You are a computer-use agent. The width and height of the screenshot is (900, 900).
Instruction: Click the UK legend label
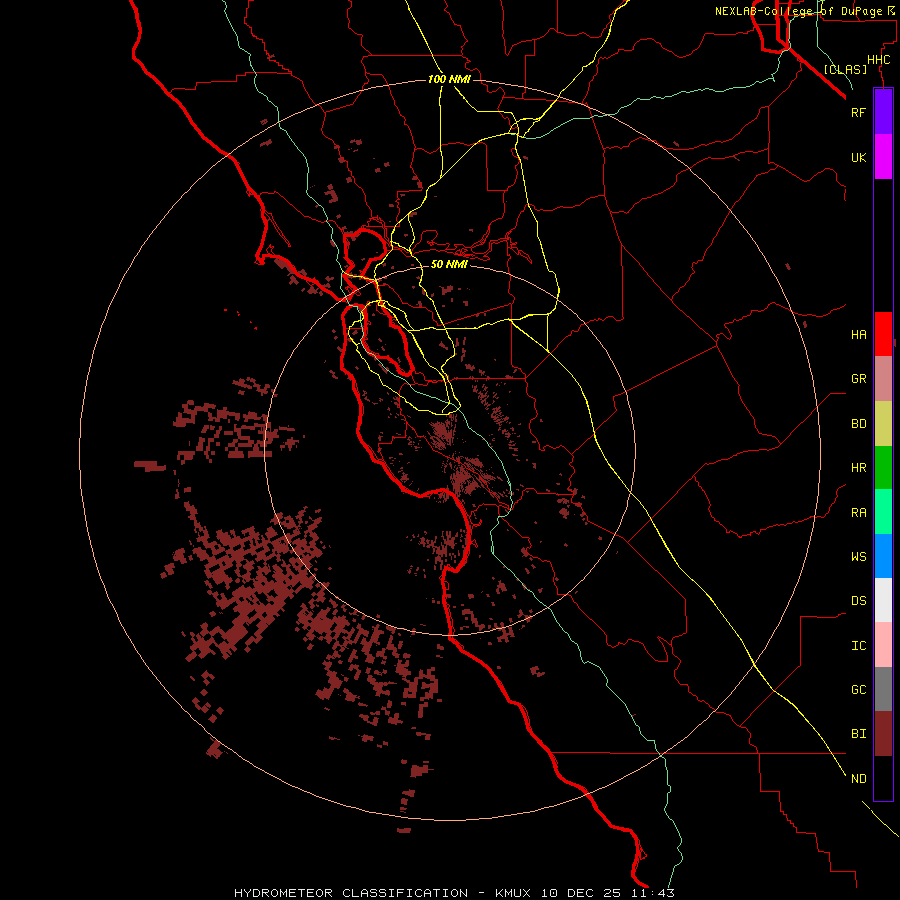[858, 158]
